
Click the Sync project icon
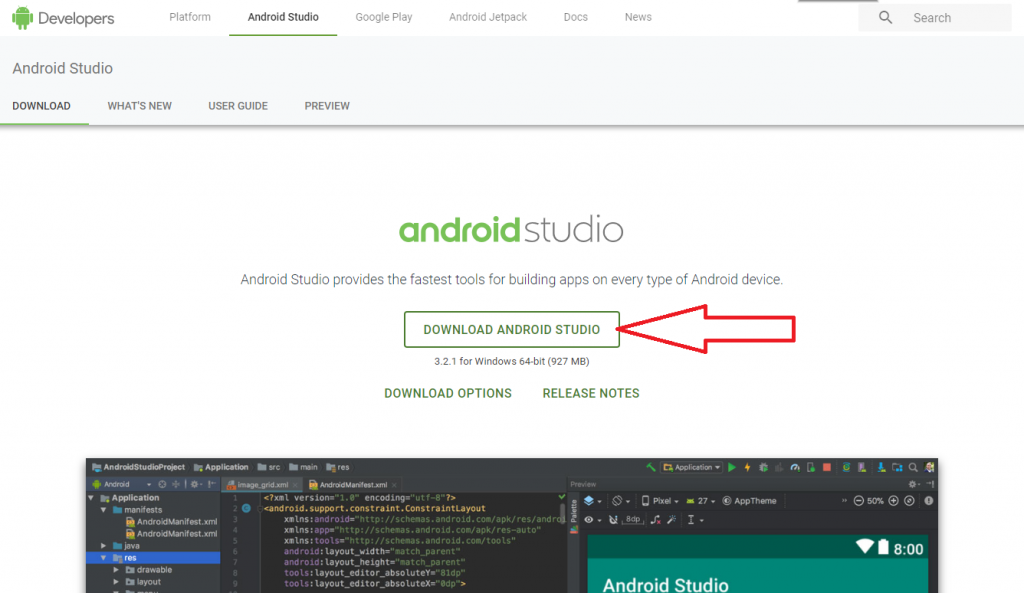846,467
